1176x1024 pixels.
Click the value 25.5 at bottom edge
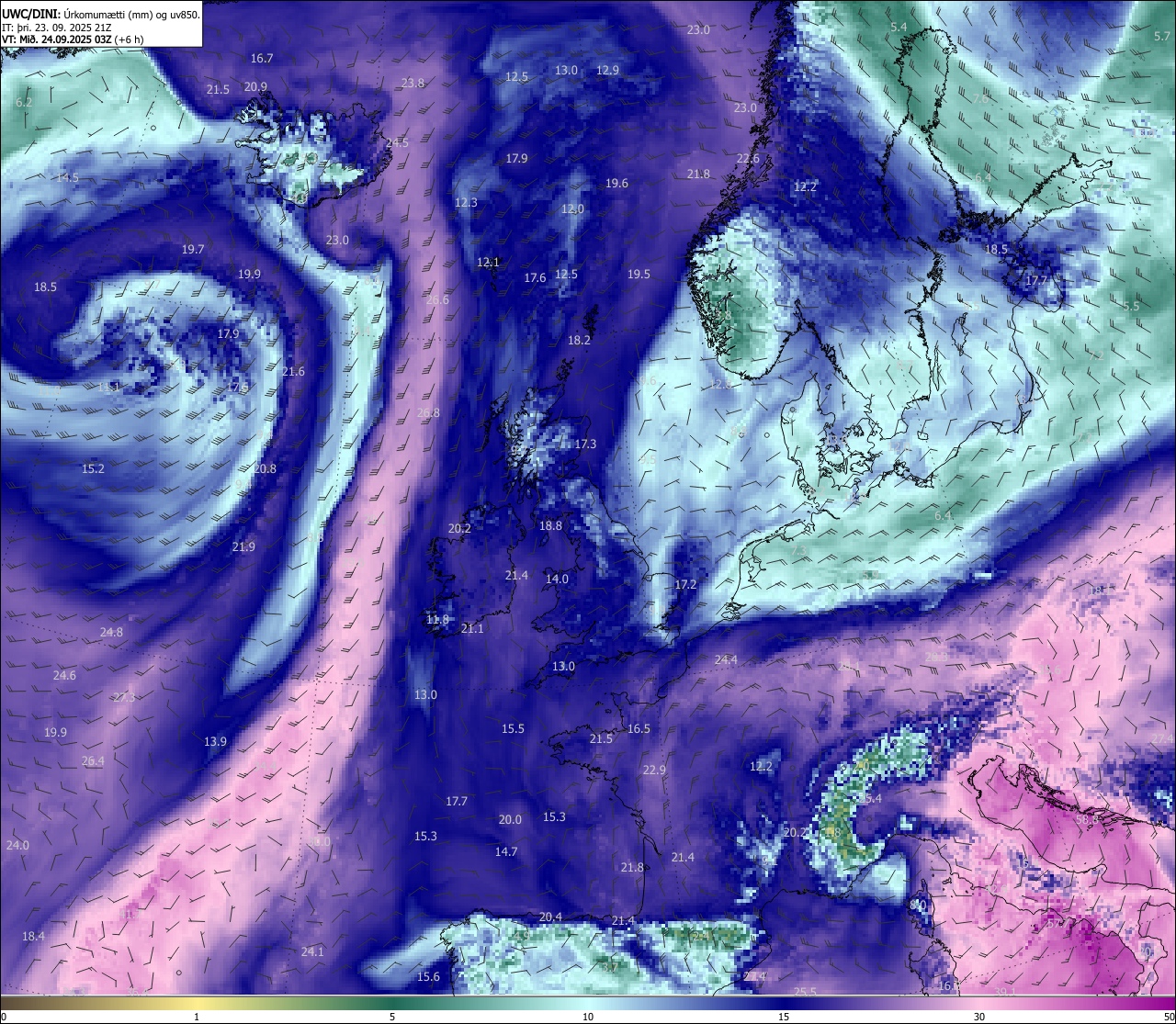point(805,992)
